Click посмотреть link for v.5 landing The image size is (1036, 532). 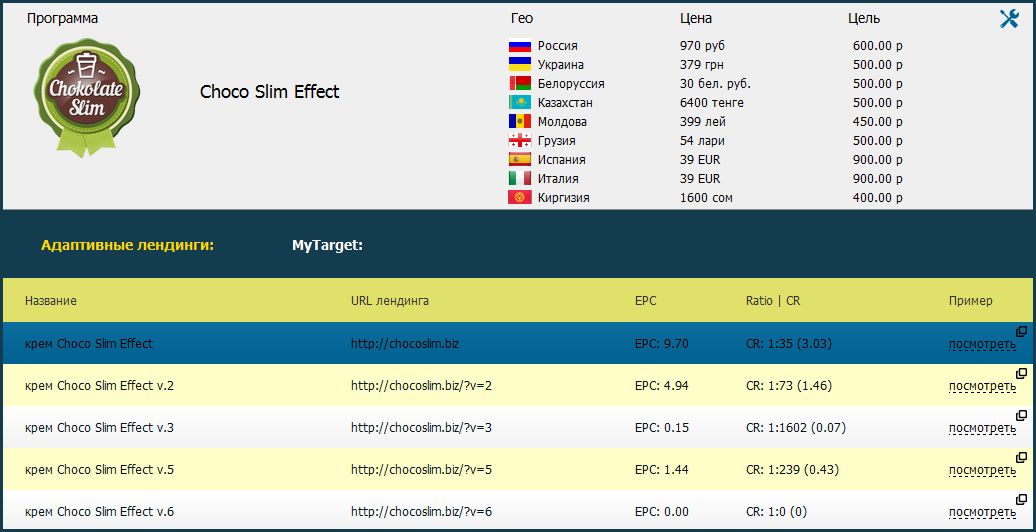click(982, 471)
